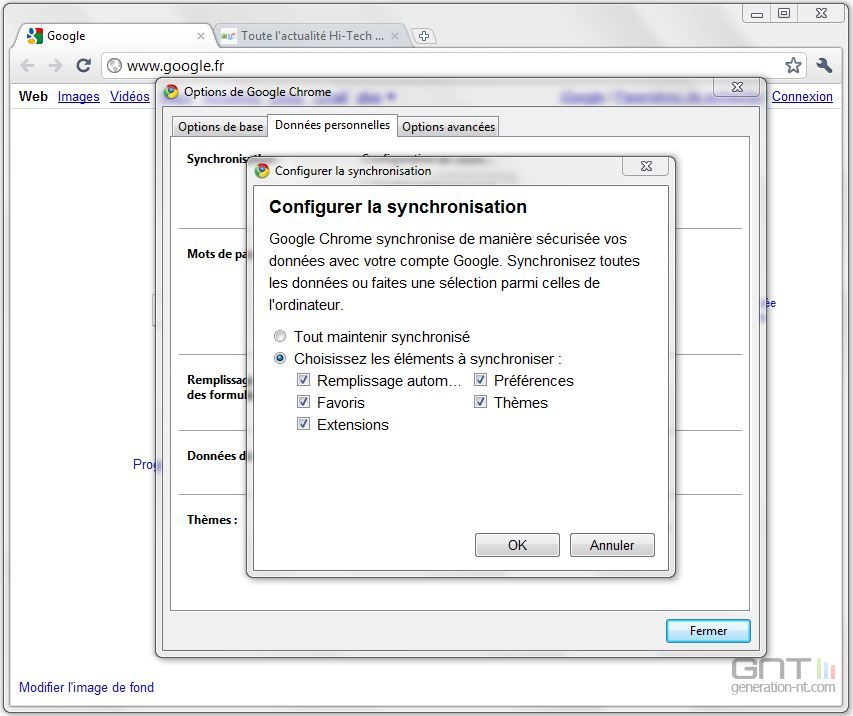Image resolution: width=853 pixels, height=716 pixels.
Task: Focus the www.google.fr address bar
Action: (452, 66)
